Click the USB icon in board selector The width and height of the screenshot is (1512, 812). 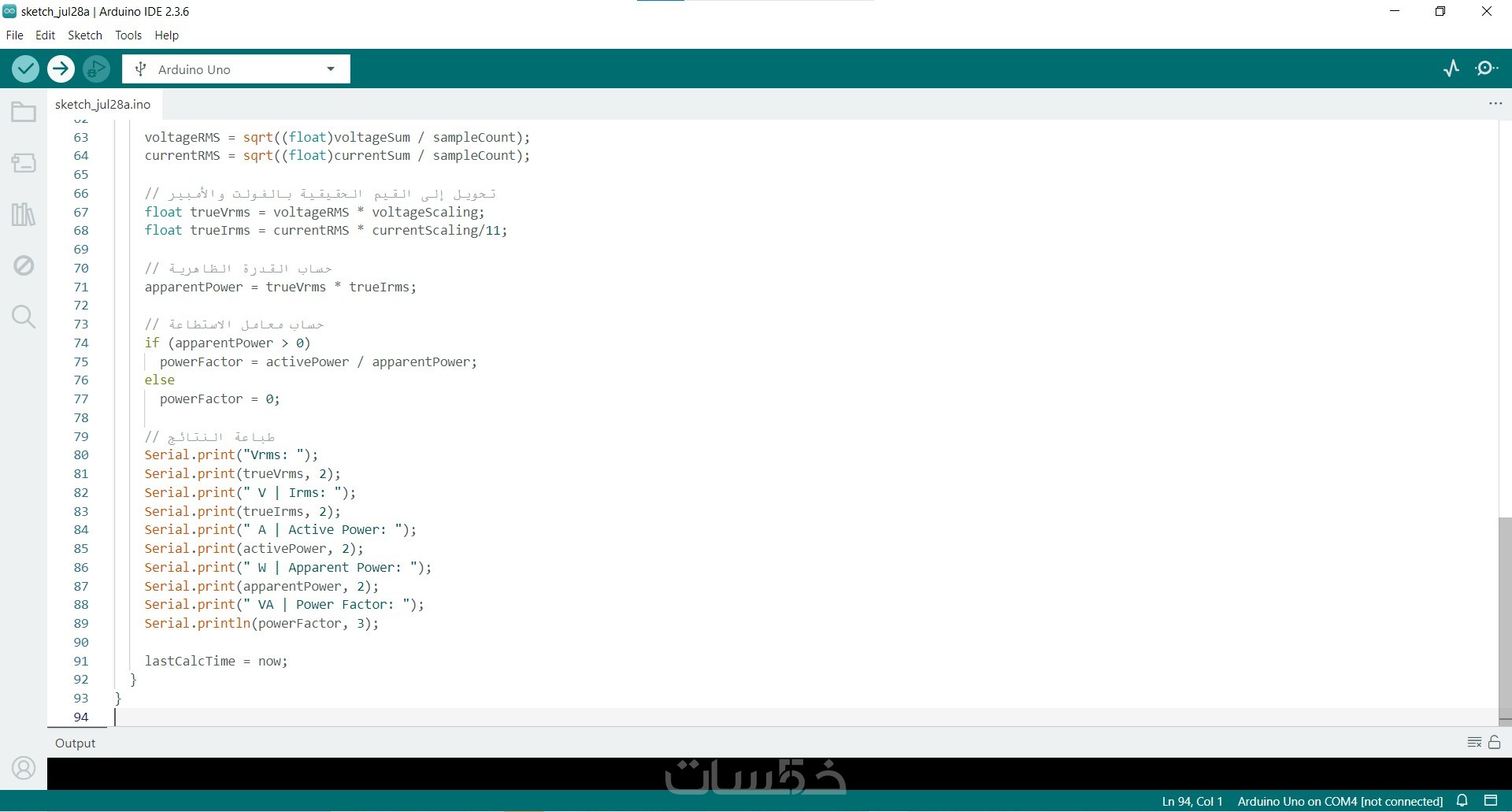141,69
